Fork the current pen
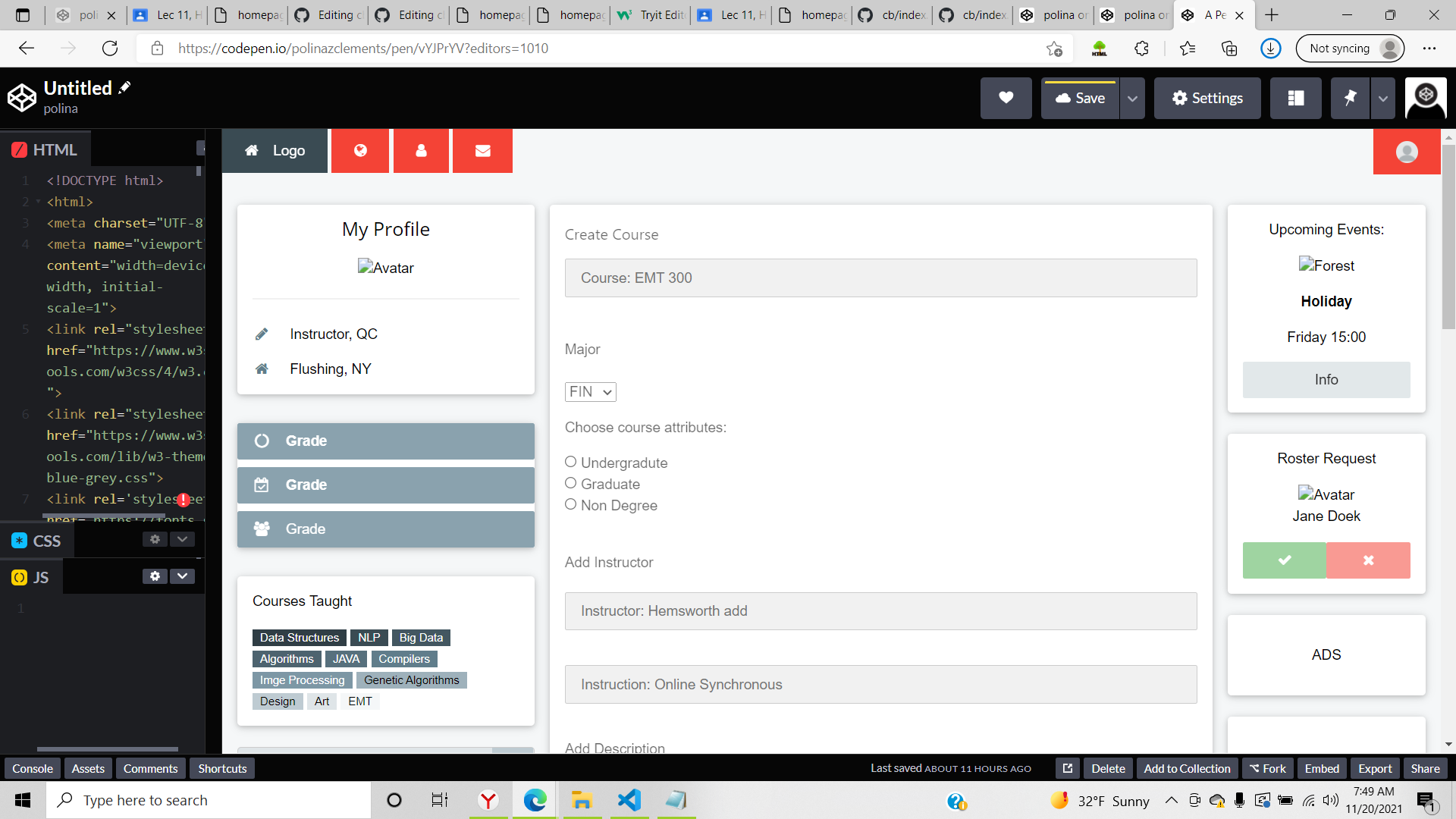 1267,768
